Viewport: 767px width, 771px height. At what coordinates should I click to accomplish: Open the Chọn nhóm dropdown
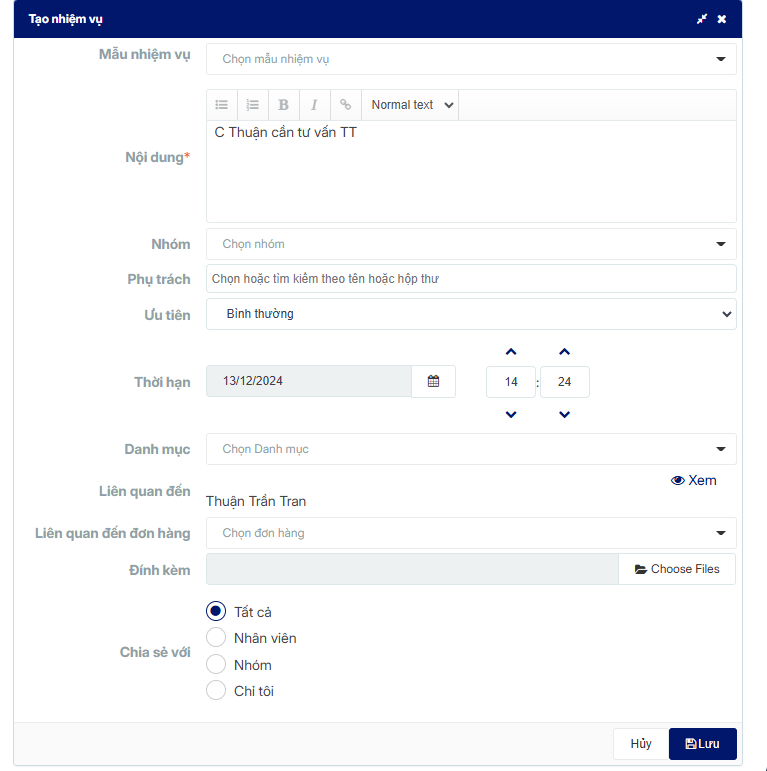471,244
